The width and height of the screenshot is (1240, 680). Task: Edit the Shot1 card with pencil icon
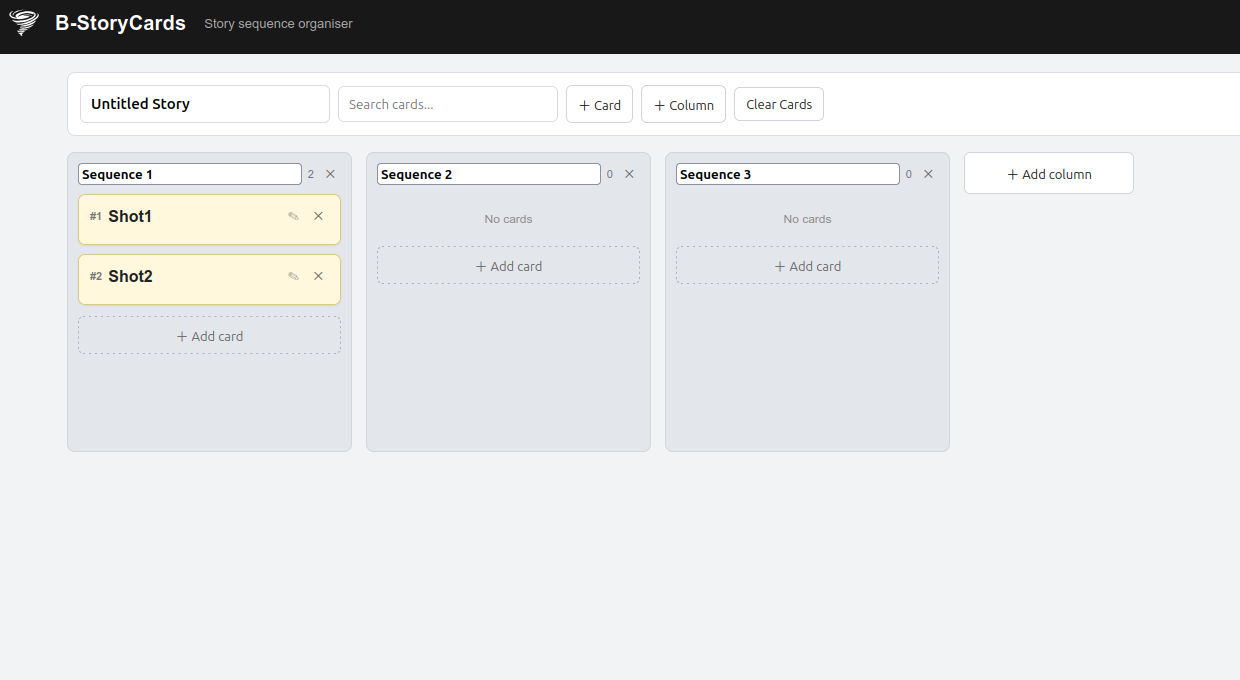click(293, 216)
